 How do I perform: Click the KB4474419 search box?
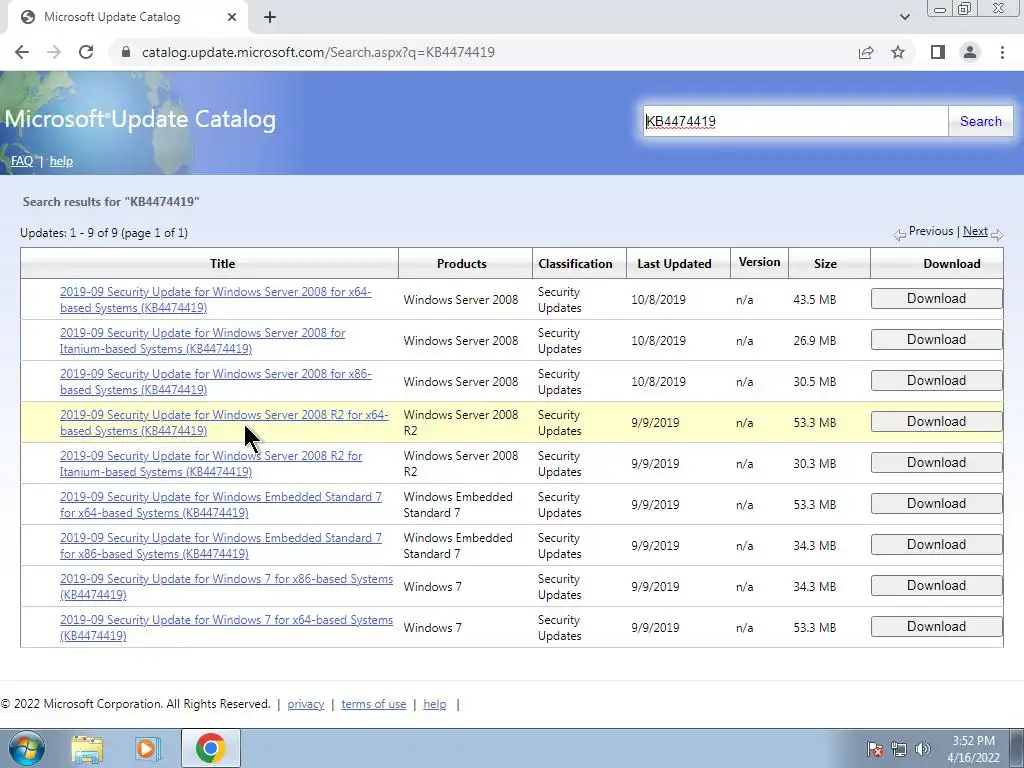coord(795,121)
